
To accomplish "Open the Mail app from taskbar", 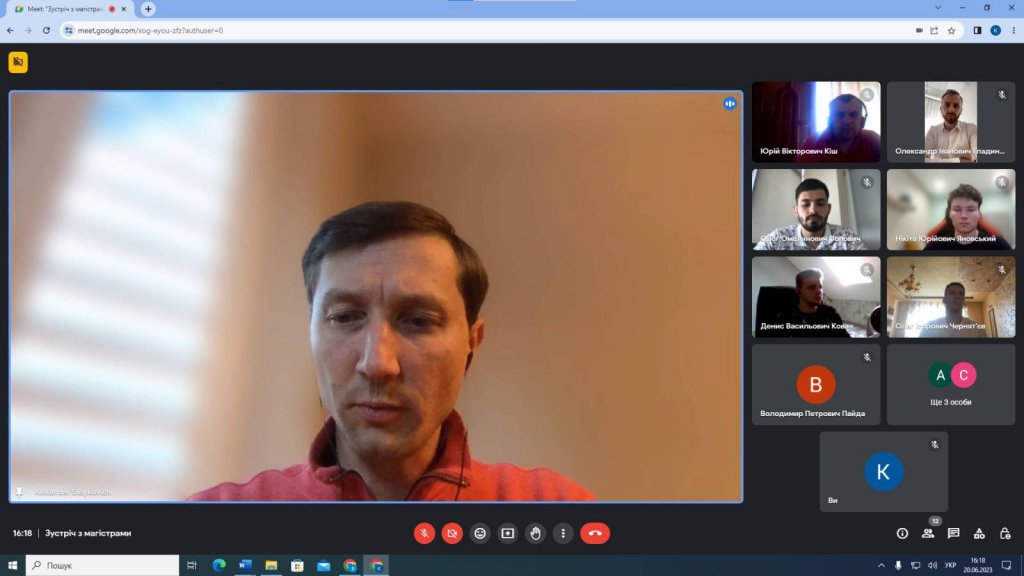I will tap(323, 565).
